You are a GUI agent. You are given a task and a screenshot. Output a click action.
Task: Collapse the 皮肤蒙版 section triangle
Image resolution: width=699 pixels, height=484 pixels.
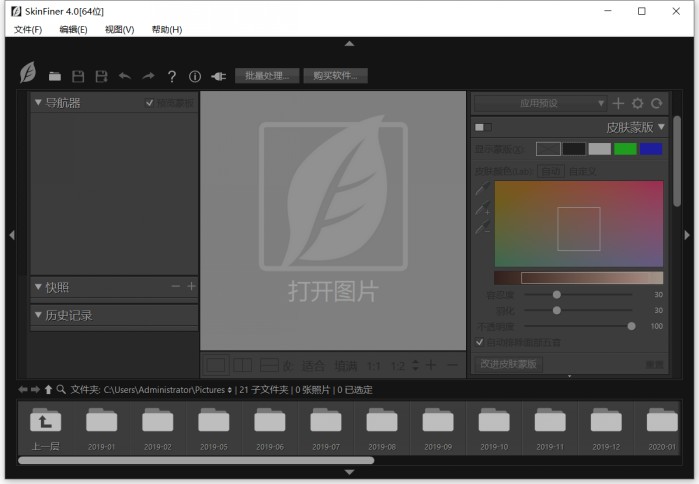pyautogui.click(x=662, y=127)
